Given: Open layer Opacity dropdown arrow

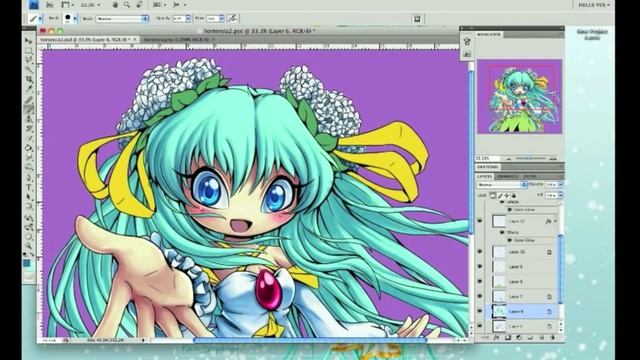Looking at the screenshot, I should [x=560, y=185].
